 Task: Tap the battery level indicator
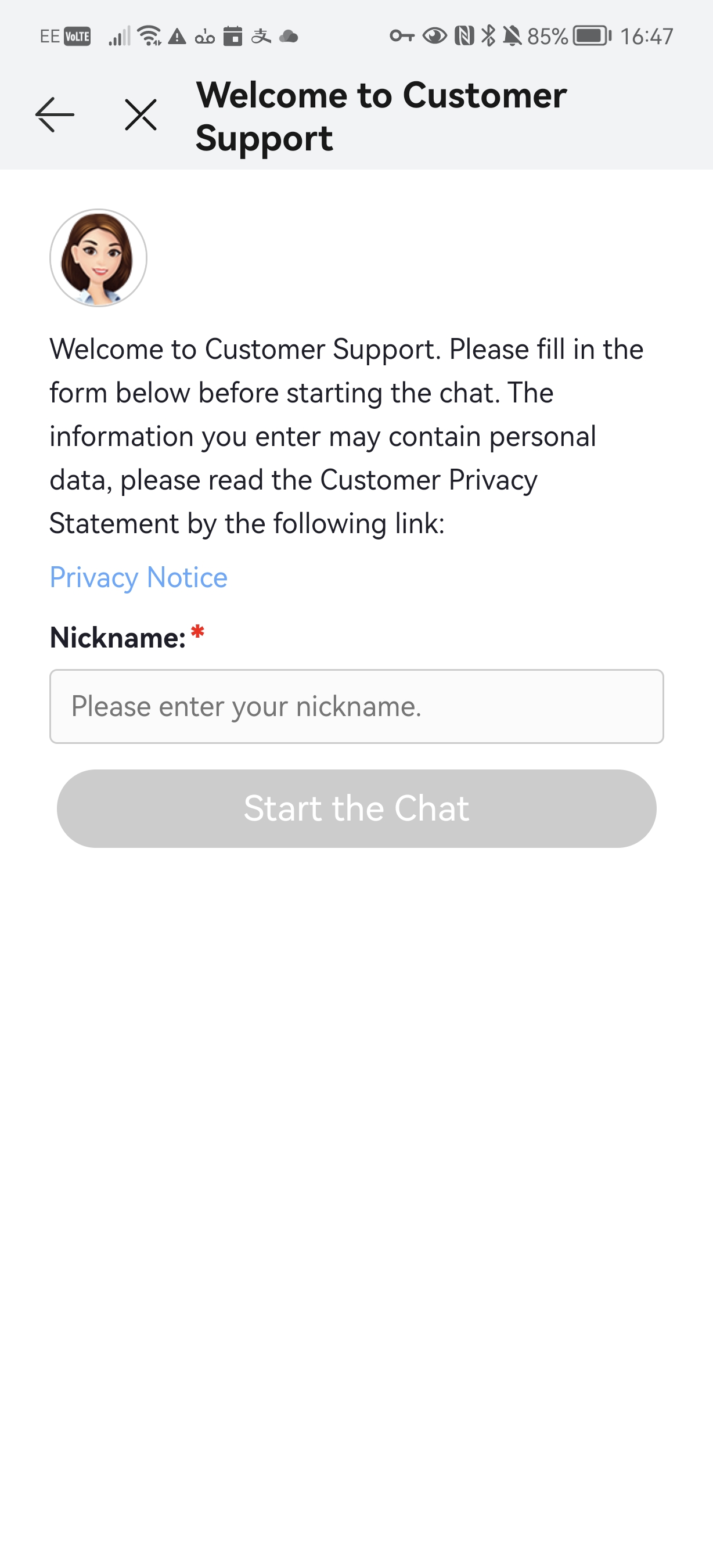coord(592,37)
